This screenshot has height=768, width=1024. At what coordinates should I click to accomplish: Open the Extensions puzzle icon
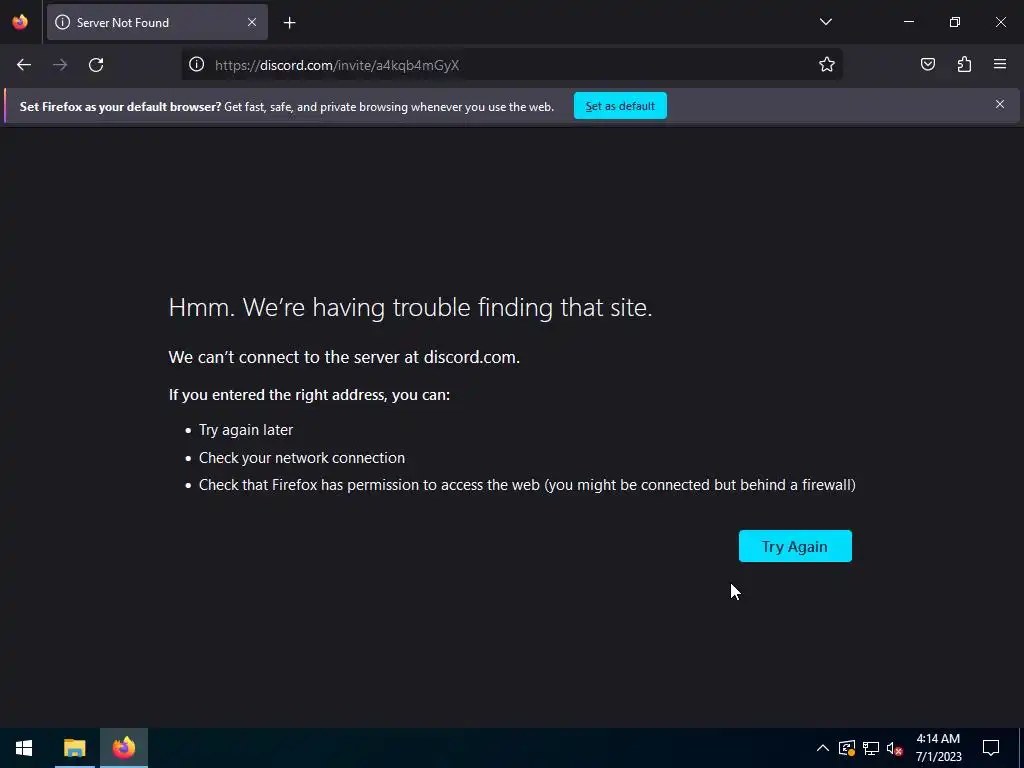coord(964,65)
